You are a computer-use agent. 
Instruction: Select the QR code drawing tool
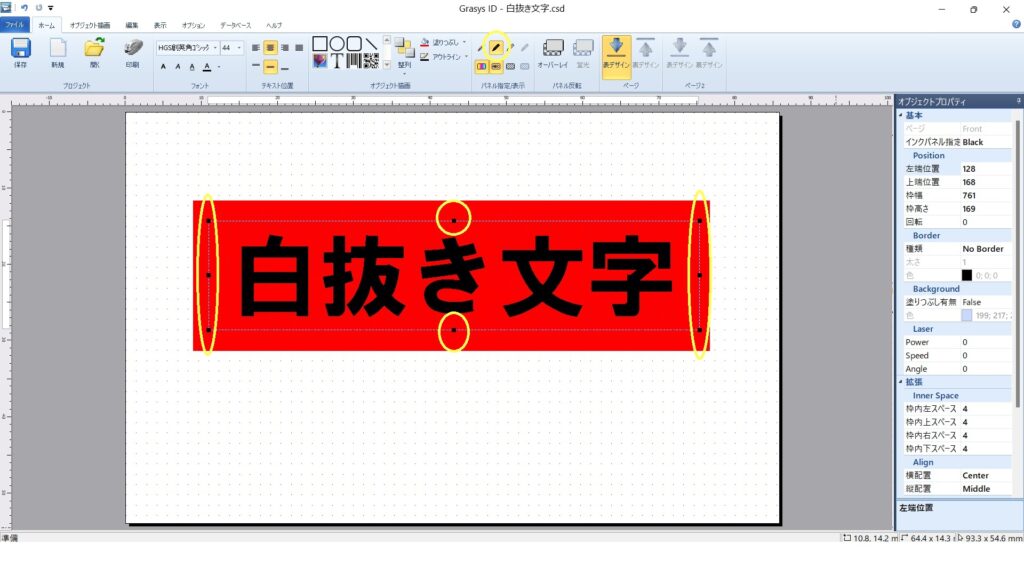372,61
